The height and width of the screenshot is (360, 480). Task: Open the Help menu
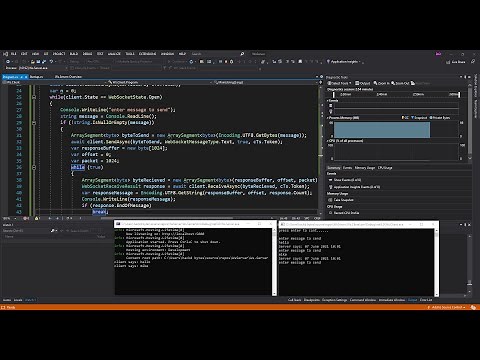(182, 54)
